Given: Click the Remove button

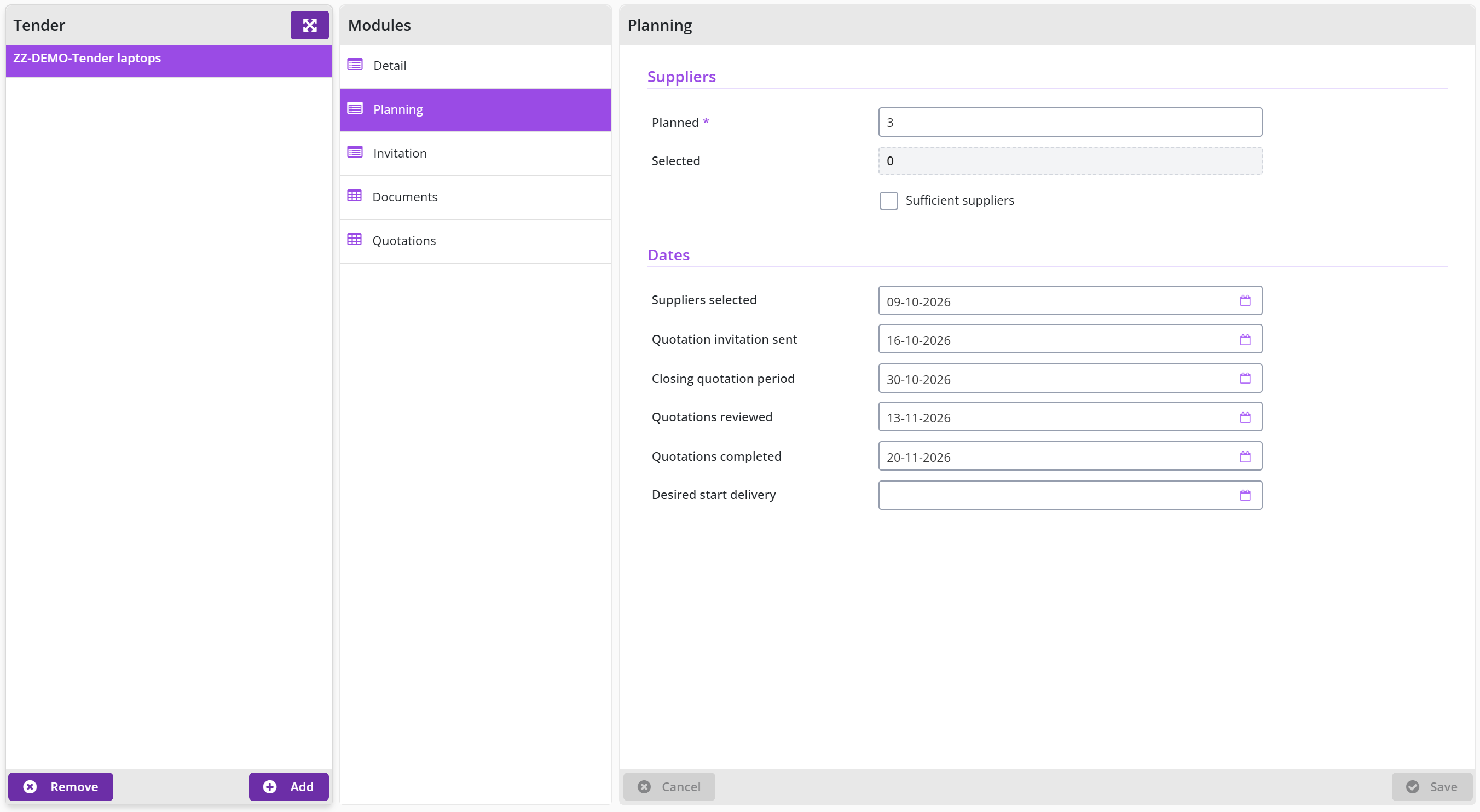Looking at the screenshot, I should click(x=60, y=787).
